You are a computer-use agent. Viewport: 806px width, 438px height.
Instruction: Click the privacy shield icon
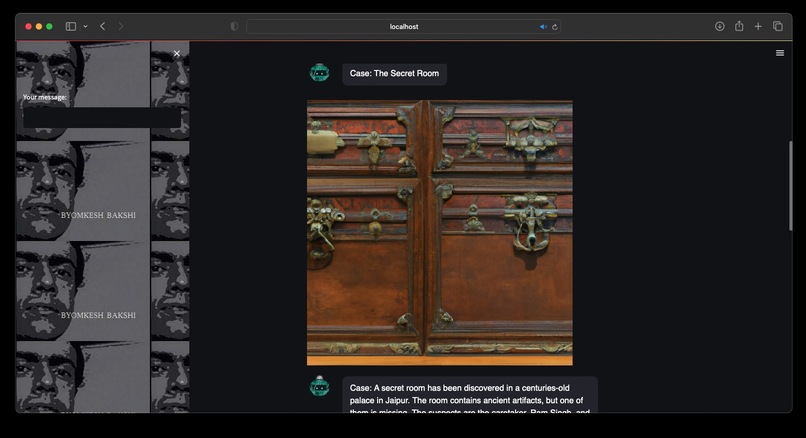234,26
